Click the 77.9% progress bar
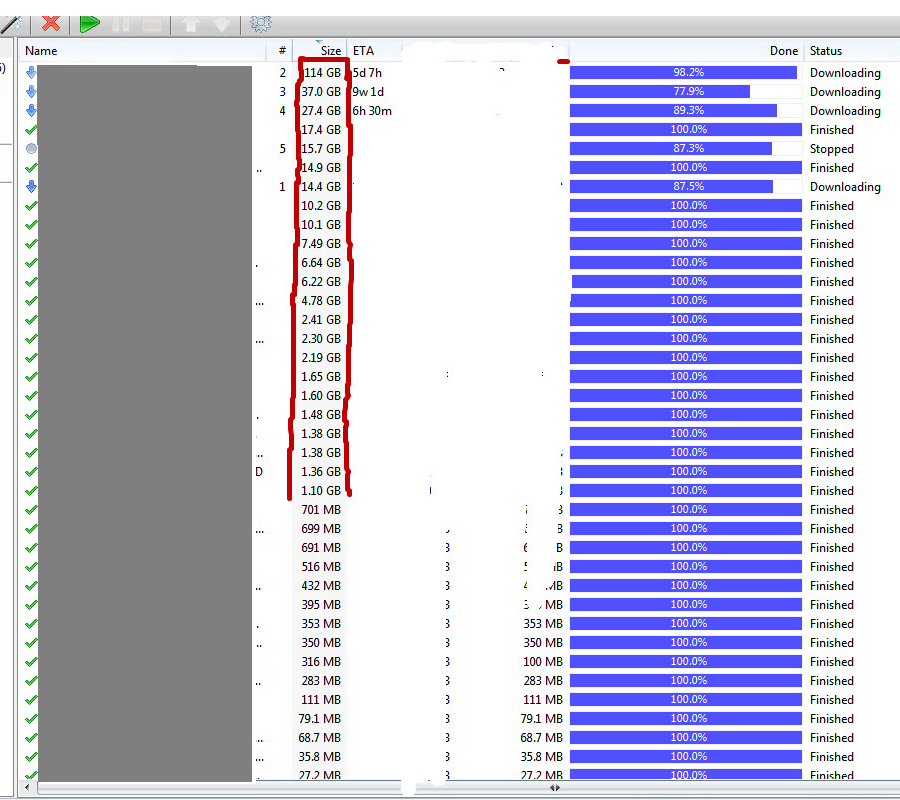The width and height of the screenshot is (900, 800). 686,91
